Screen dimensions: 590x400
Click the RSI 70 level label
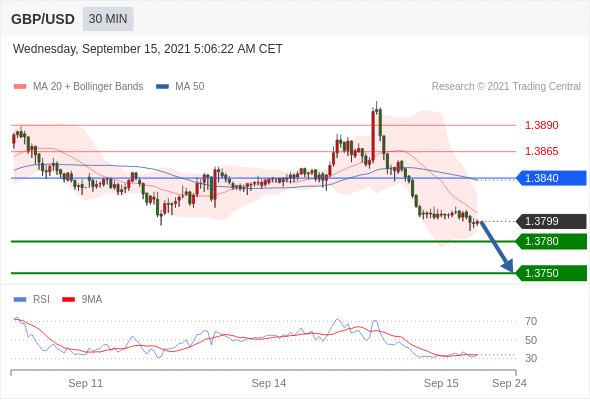pos(531,321)
